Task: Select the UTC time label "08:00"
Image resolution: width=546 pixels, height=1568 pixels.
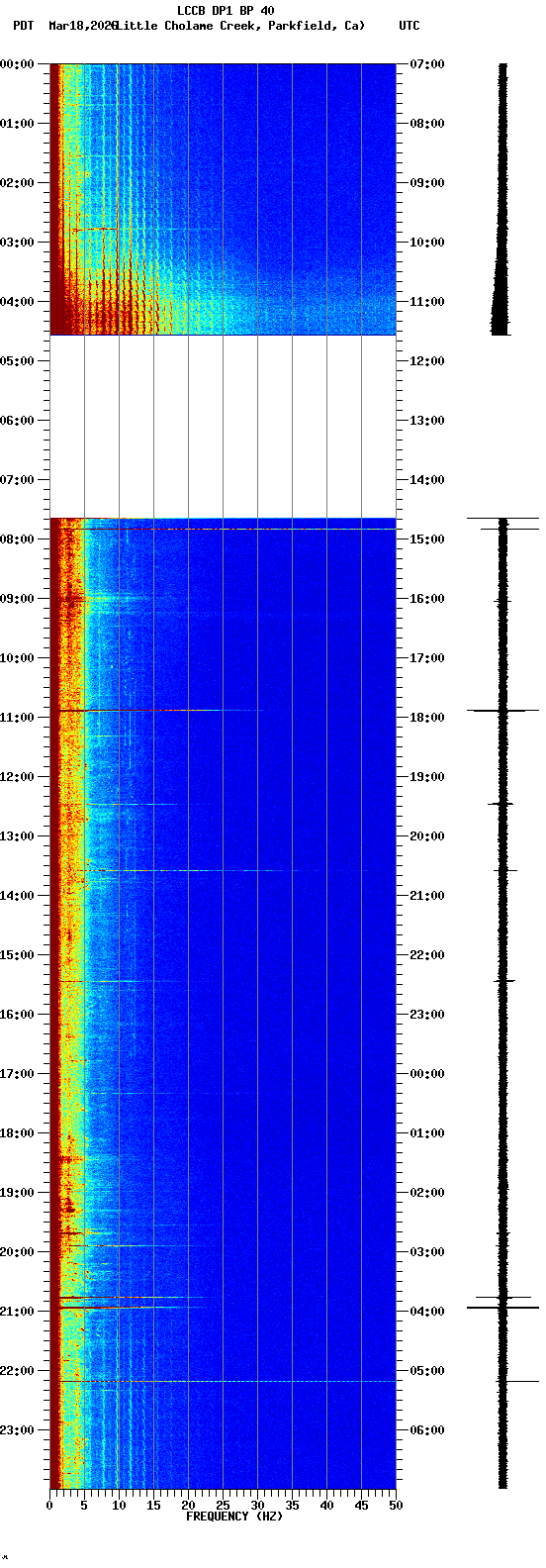Action: click(427, 124)
